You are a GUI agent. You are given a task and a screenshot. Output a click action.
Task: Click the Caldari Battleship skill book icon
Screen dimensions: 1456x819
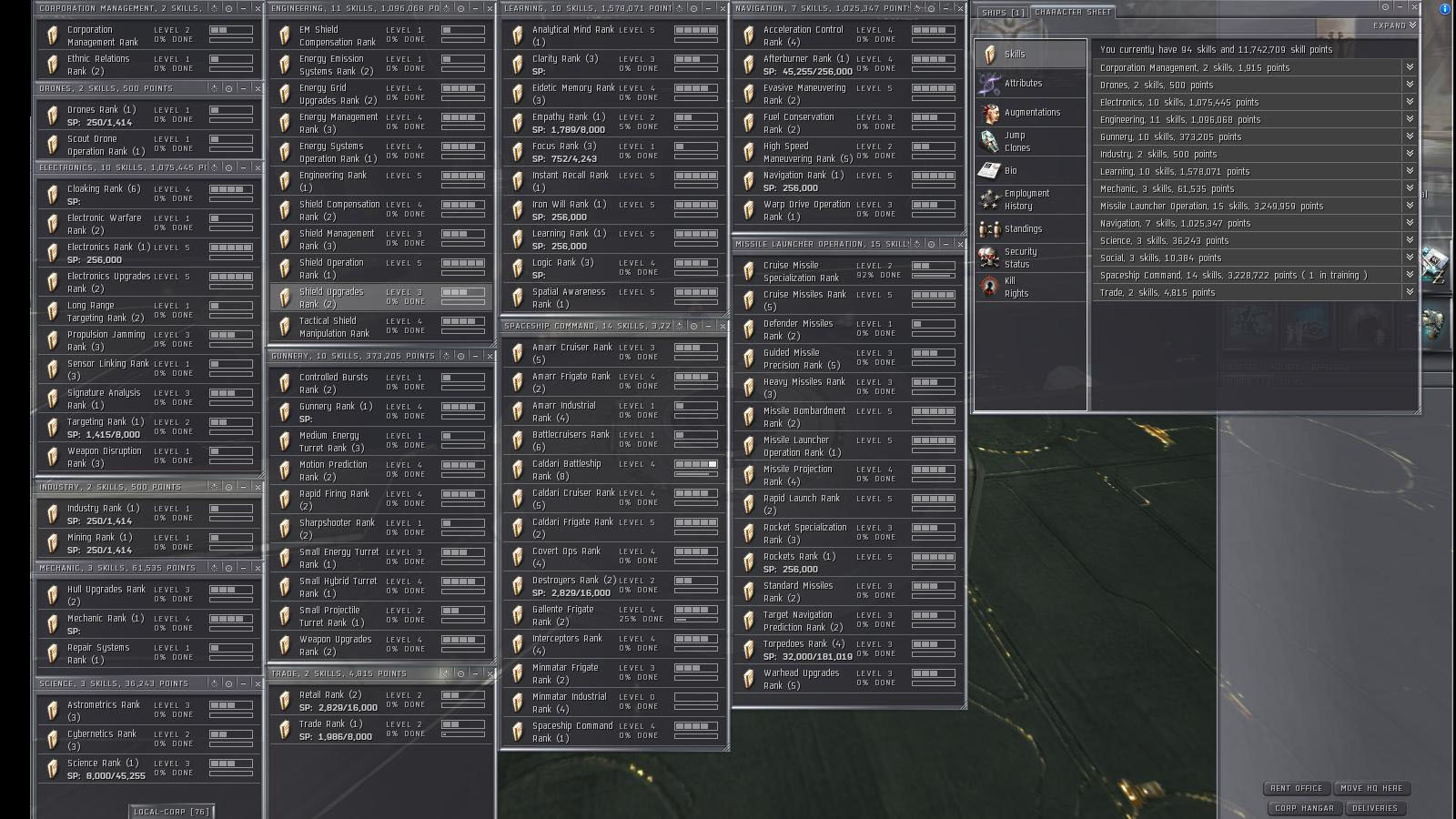pos(517,470)
